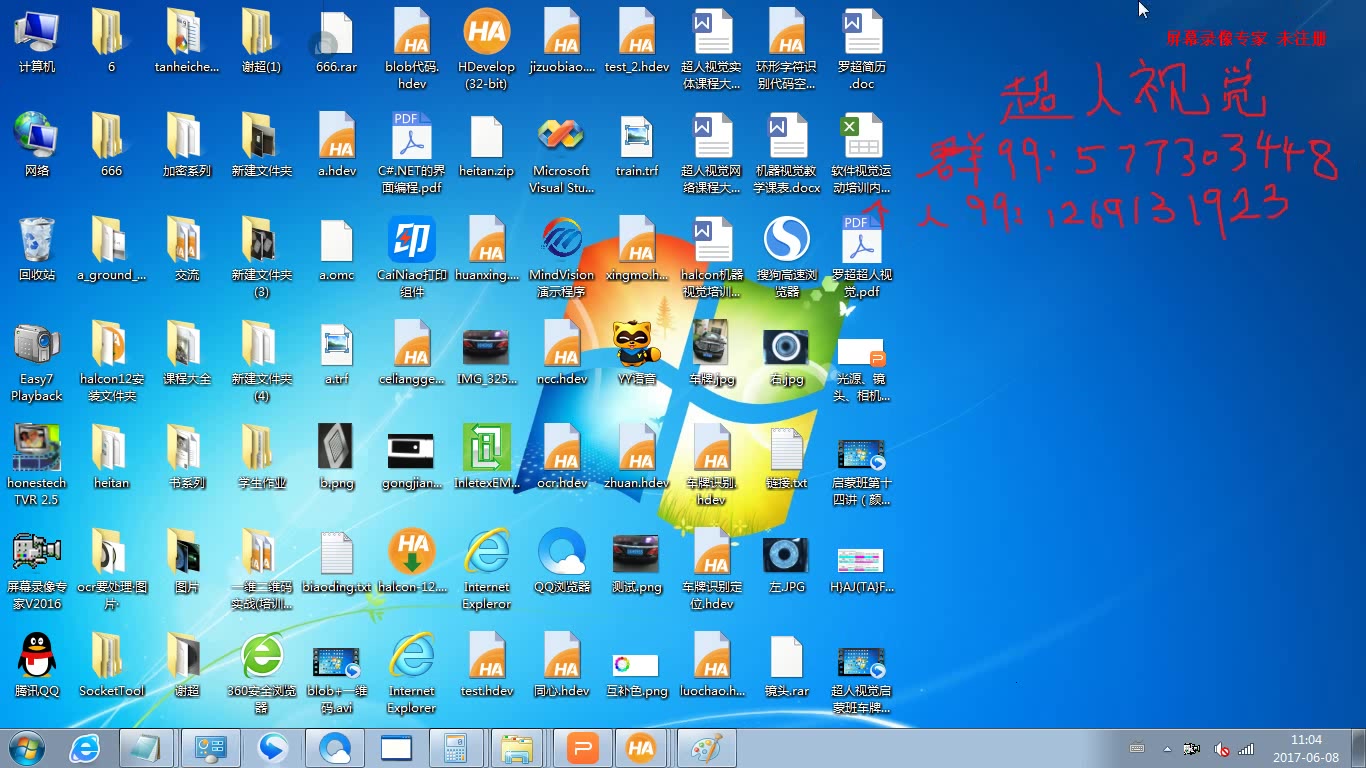Image resolution: width=1366 pixels, height=768 pixels.
Task: Open Internet Explorer from taskbar
Action: (x=85, y=748)
